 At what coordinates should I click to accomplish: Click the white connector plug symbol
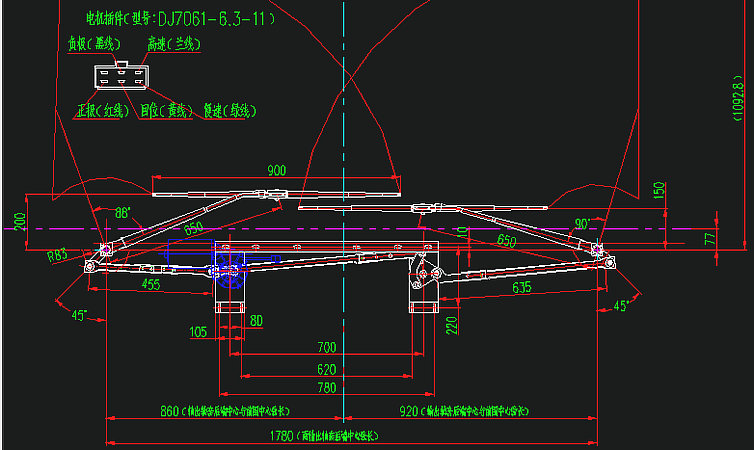pos(119,77)
